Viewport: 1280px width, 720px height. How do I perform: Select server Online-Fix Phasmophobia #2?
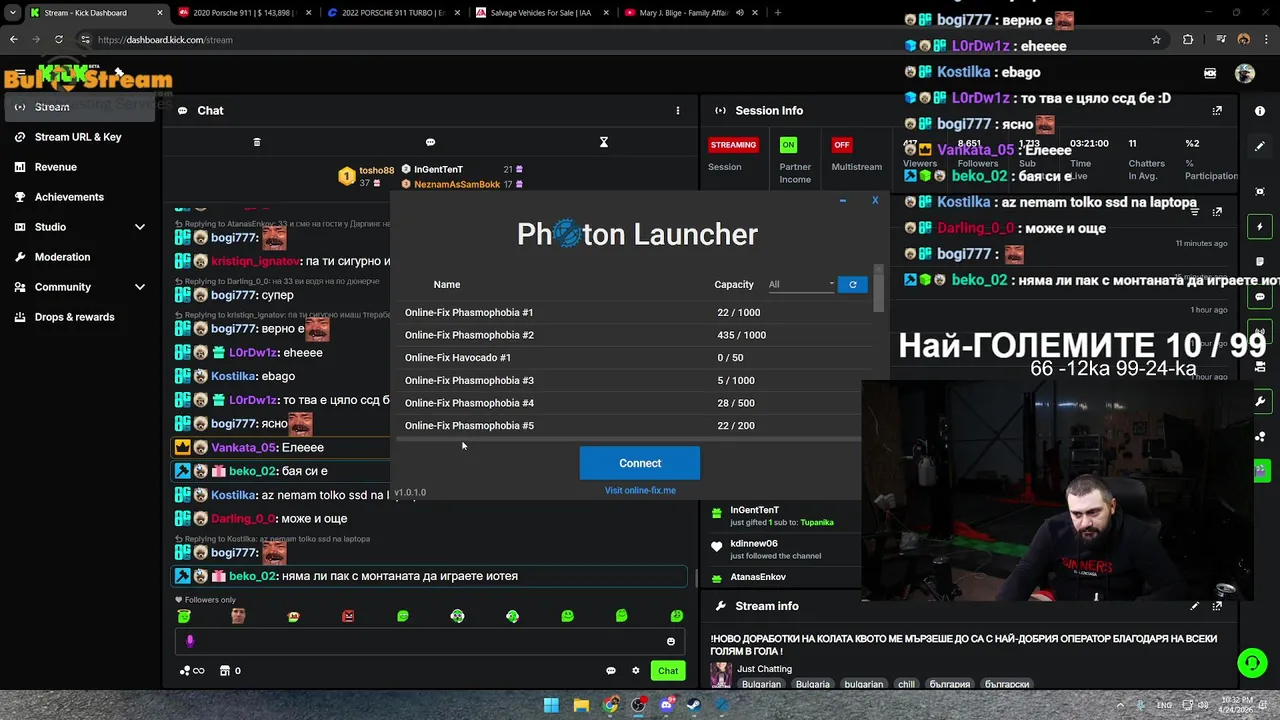click(x=630, y=335)
